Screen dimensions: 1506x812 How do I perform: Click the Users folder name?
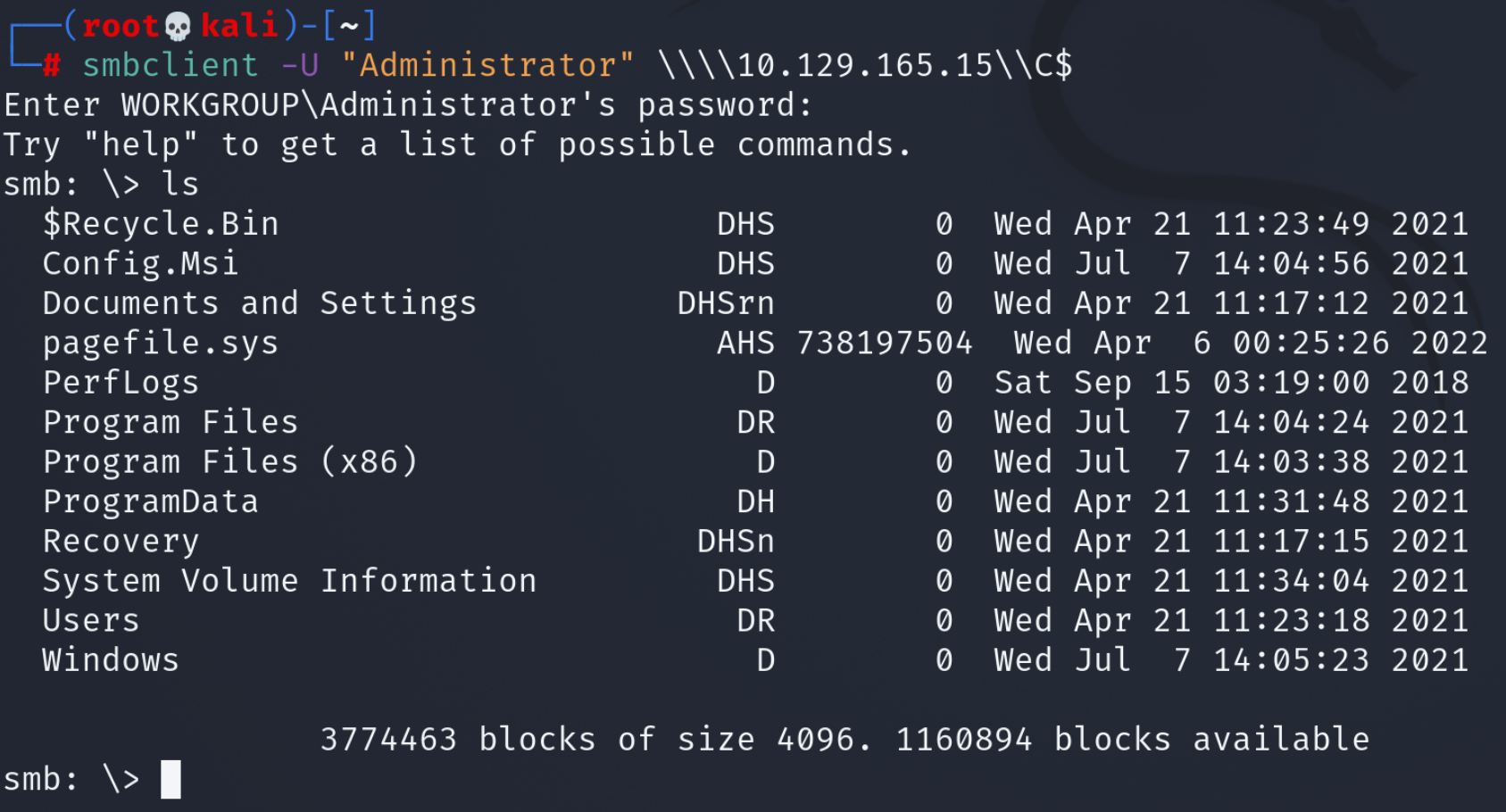[91, 620]
